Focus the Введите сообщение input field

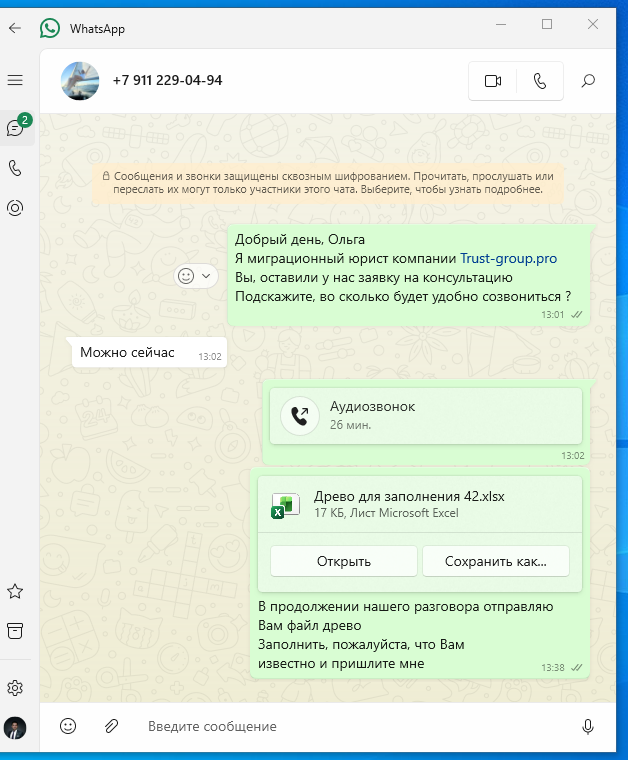click(x=359, y=726)
